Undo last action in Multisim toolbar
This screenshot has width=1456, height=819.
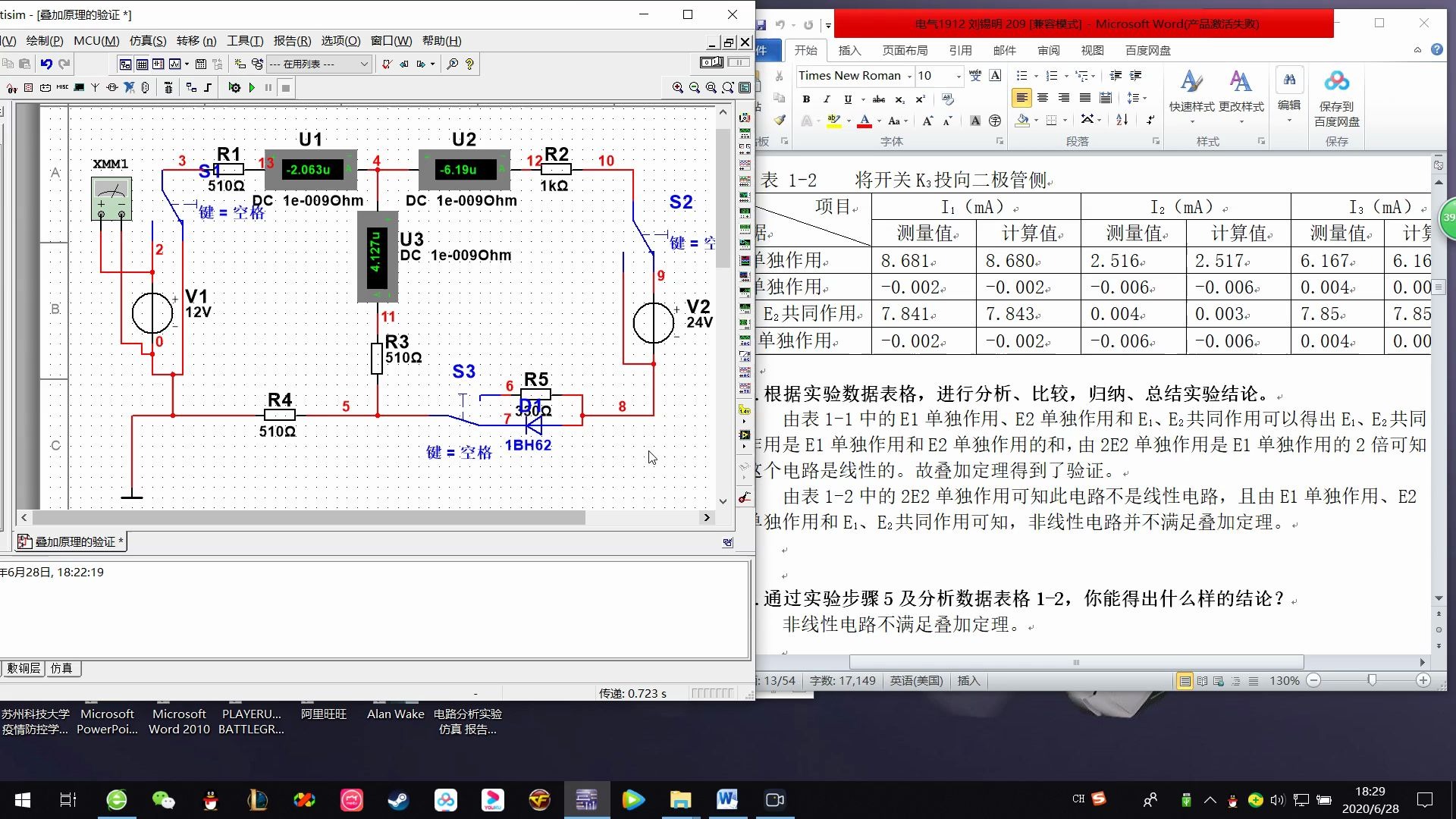pos(46,64)
